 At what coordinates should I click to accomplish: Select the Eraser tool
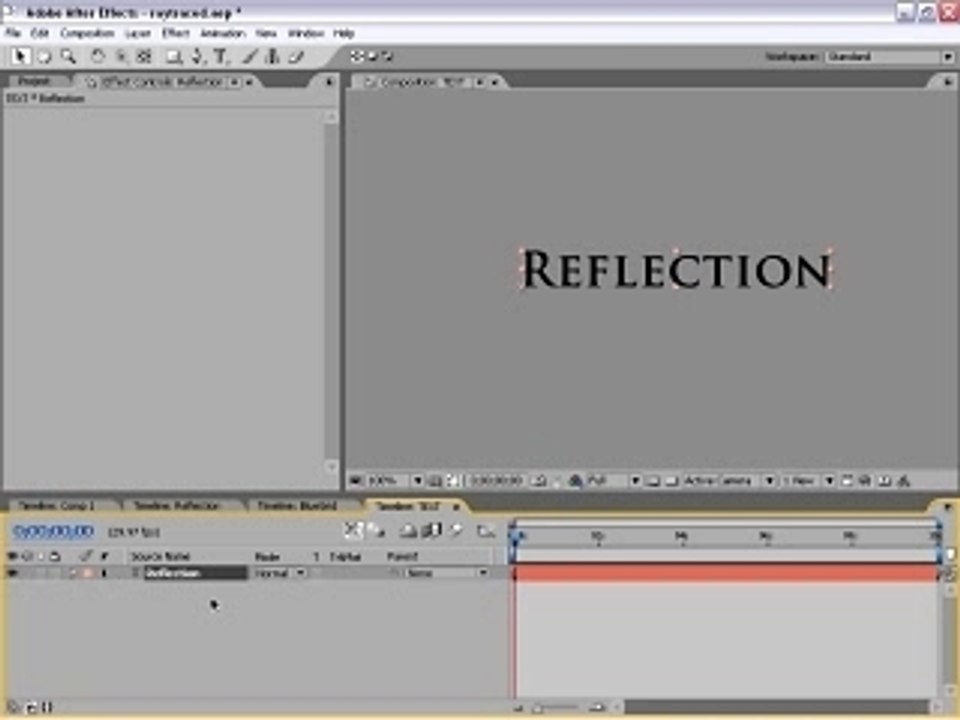(296, 57)
